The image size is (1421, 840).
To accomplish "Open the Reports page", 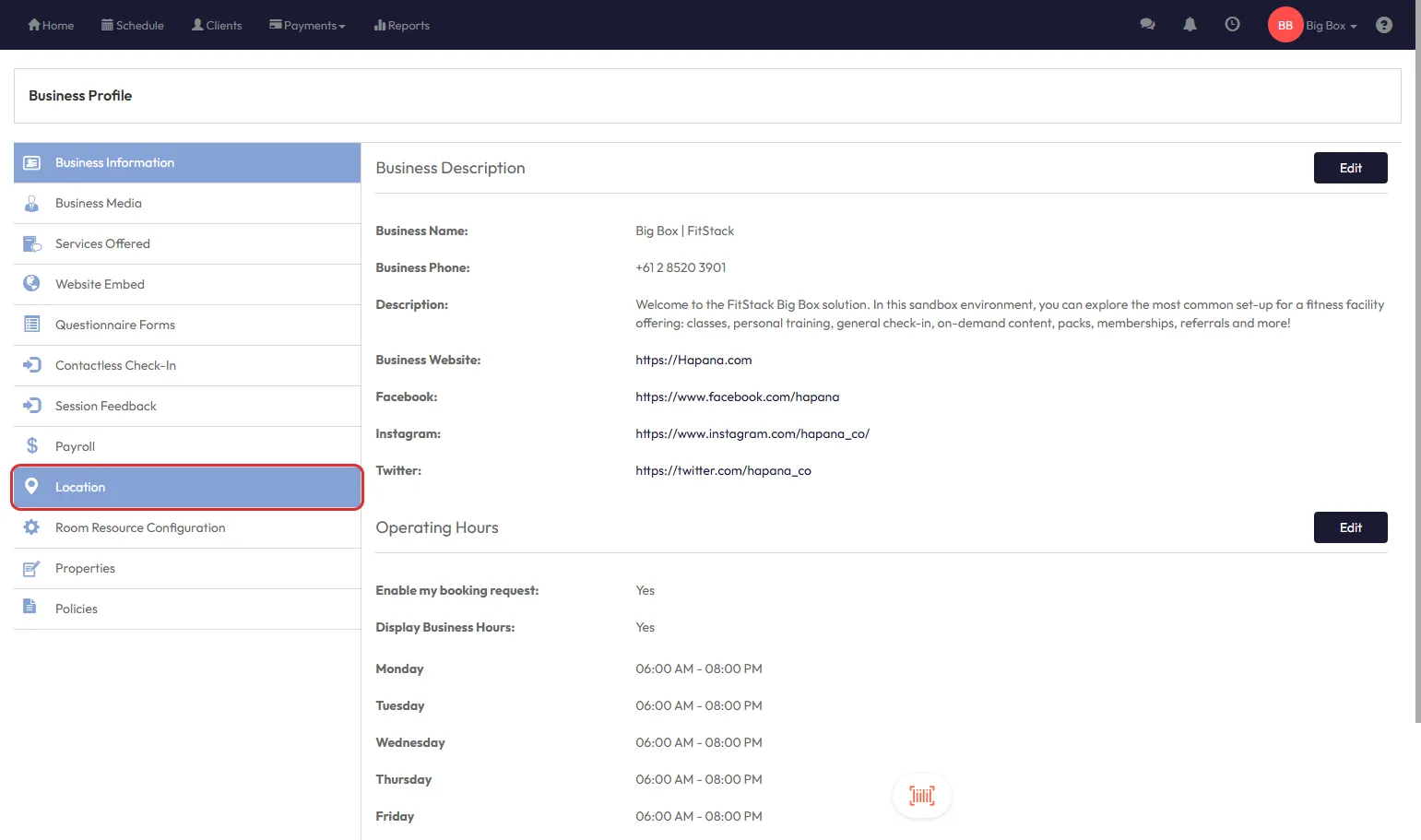I will pos(402,26).
